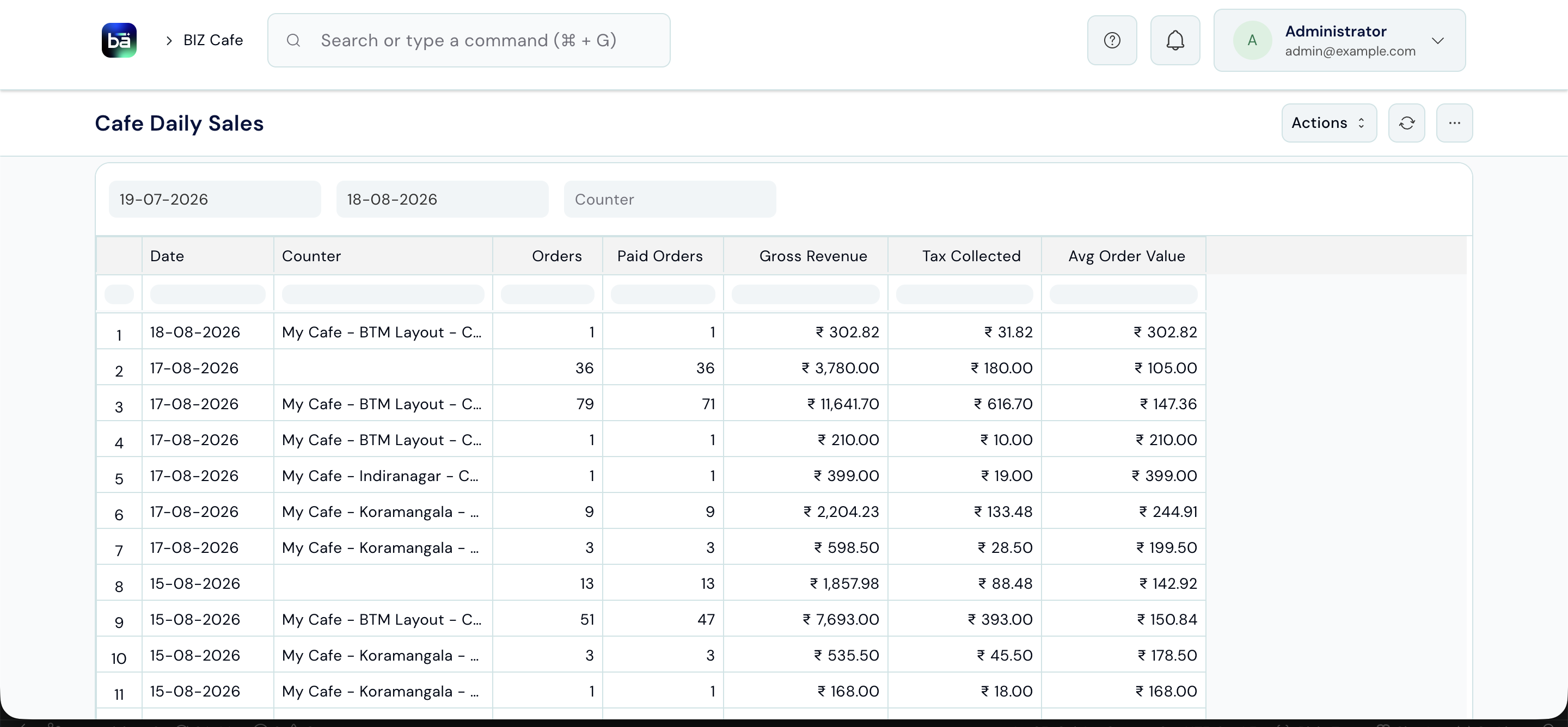This screenshot has height=727, width=1568.
Task: Open notifications bell
Action: [1175, 40]
